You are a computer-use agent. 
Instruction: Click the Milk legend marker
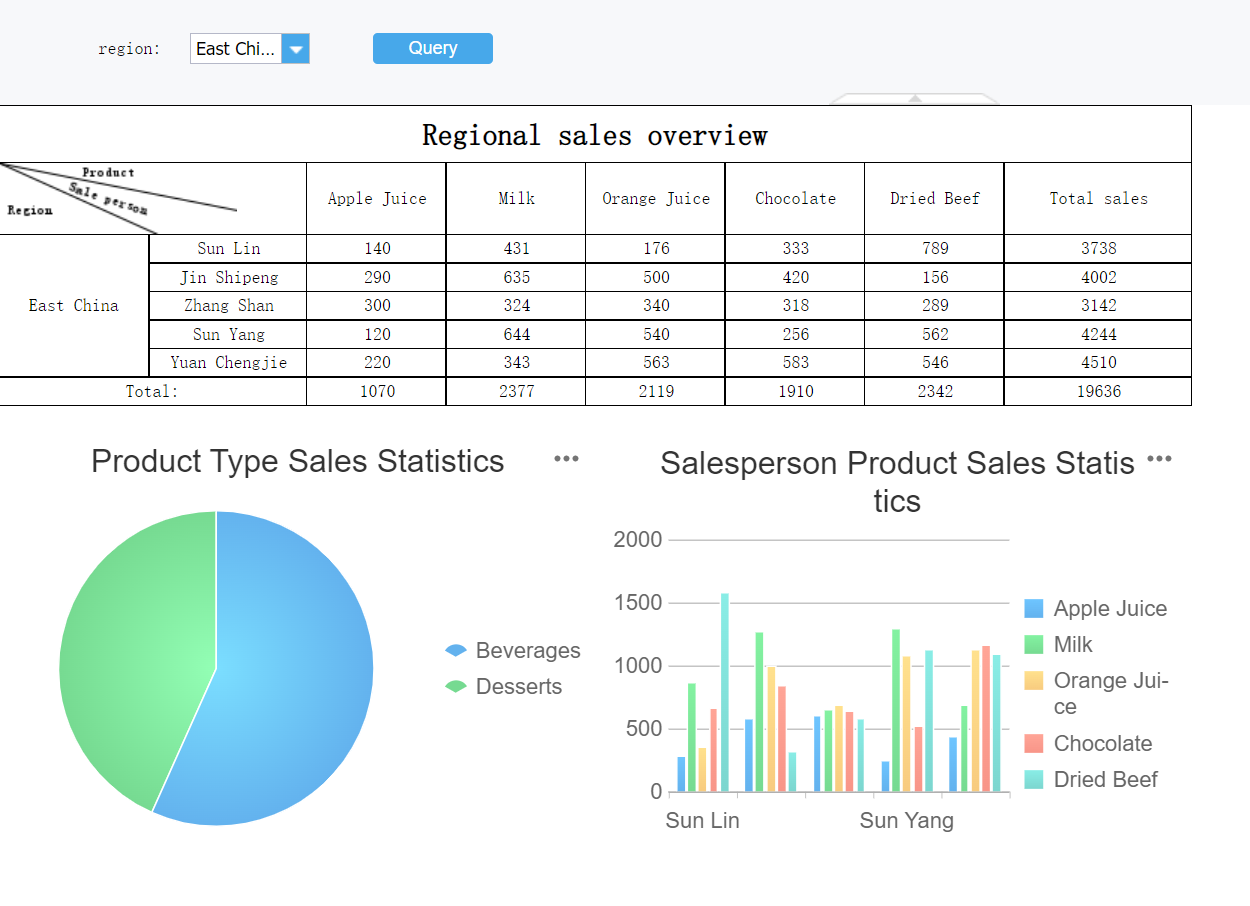click(x=1032, y=645)
